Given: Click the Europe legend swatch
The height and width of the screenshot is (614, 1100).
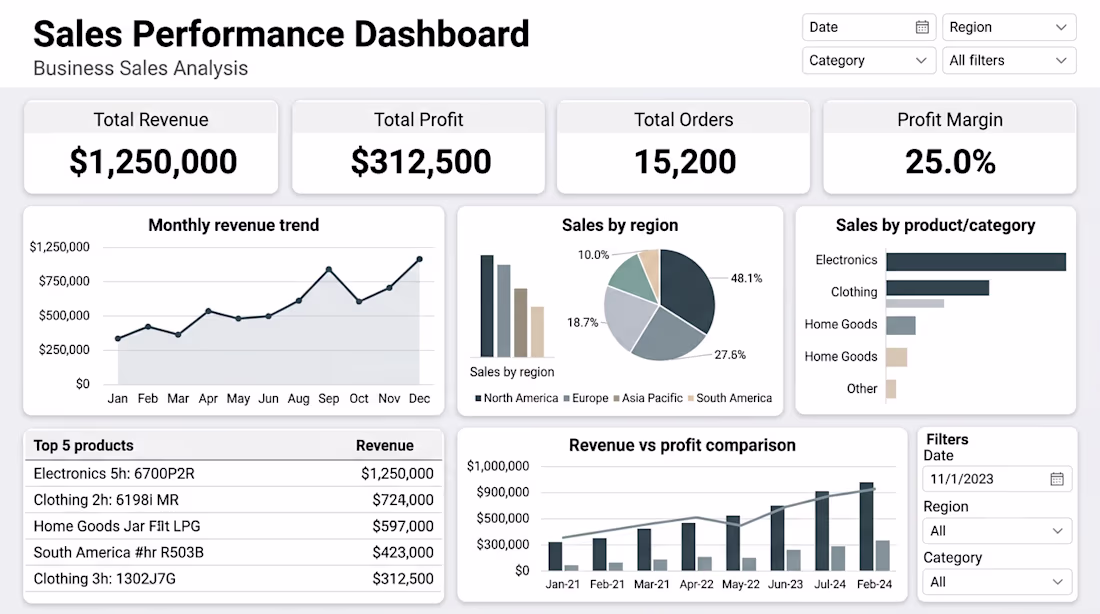Looking at the screenshot, I should click(567, 399).
